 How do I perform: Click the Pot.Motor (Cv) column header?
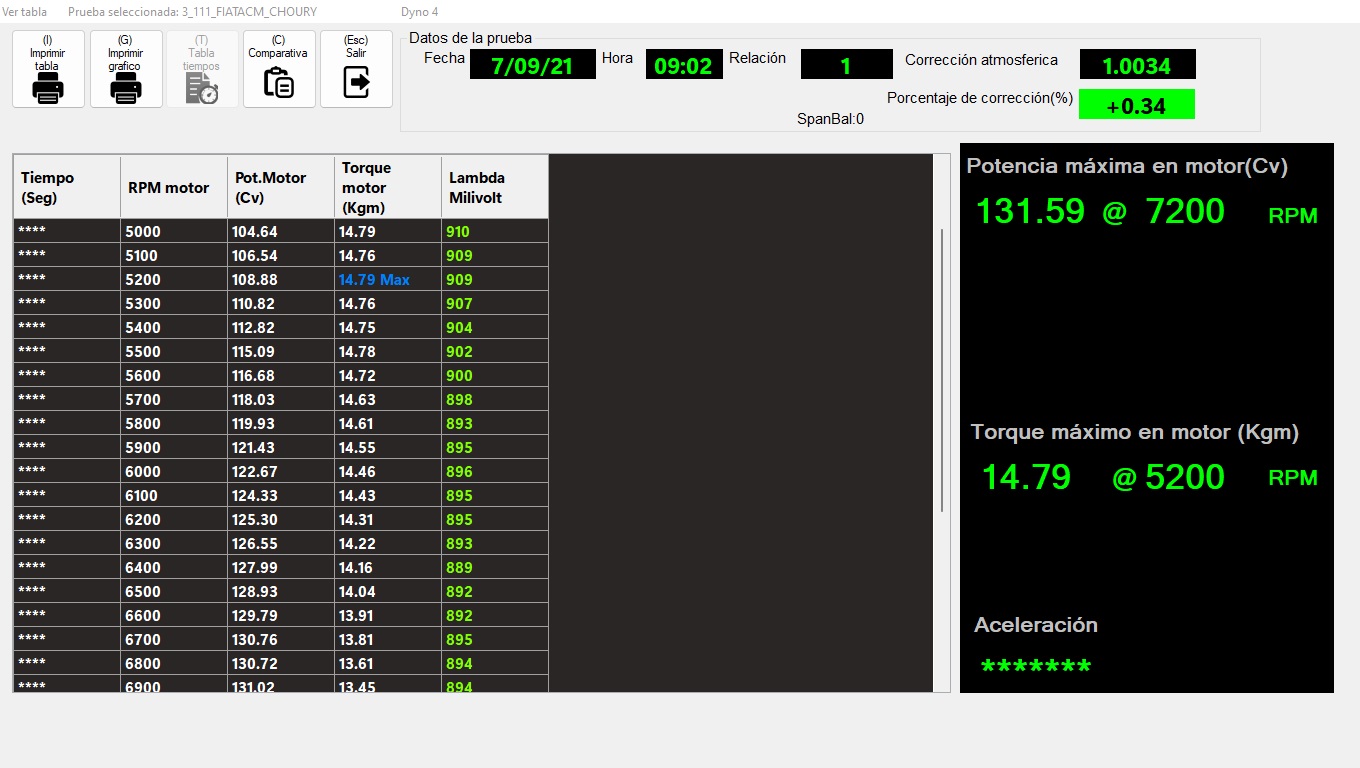(x=280, y=187)
